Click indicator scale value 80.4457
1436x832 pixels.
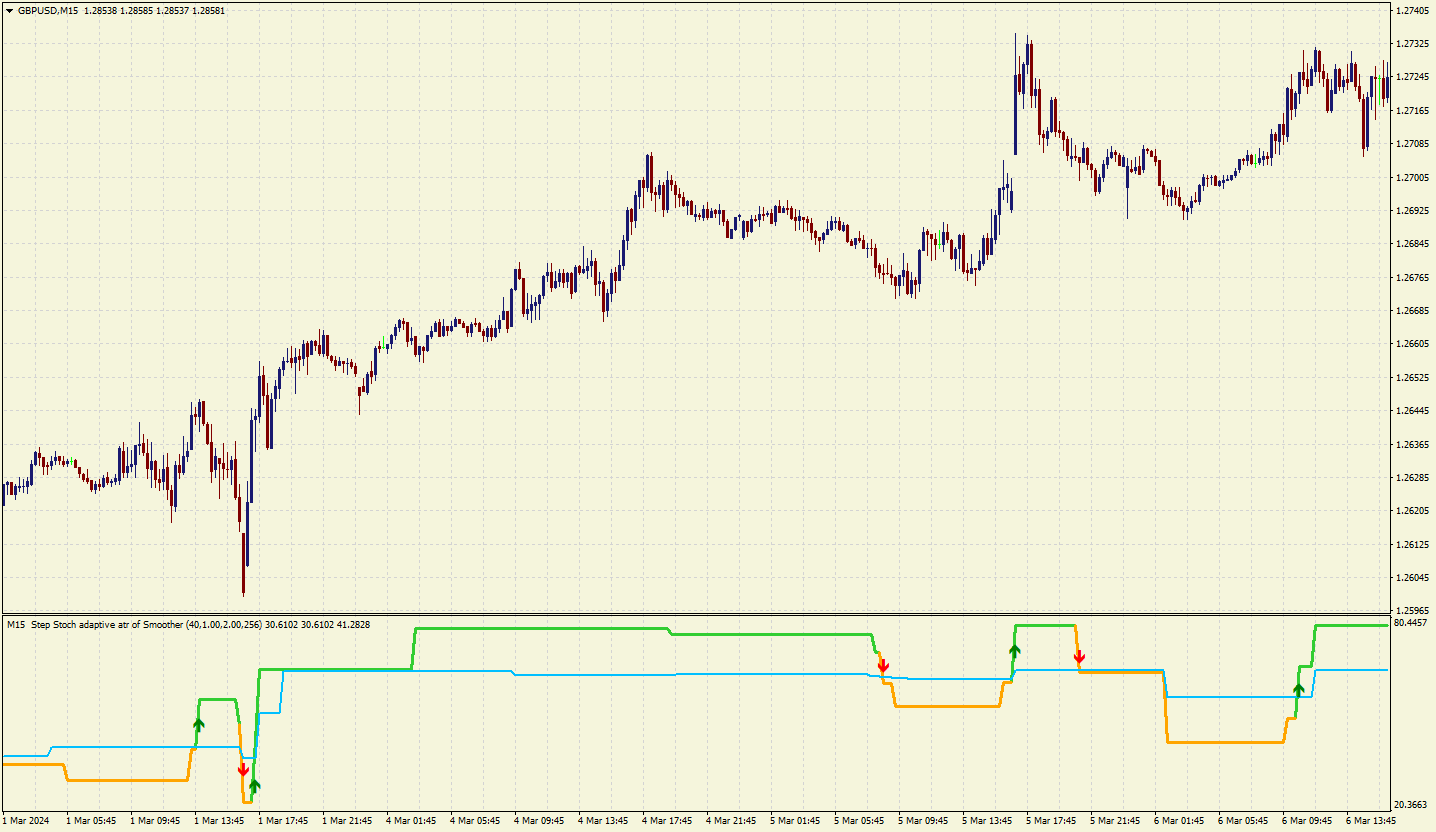(x=1412, y=622)
